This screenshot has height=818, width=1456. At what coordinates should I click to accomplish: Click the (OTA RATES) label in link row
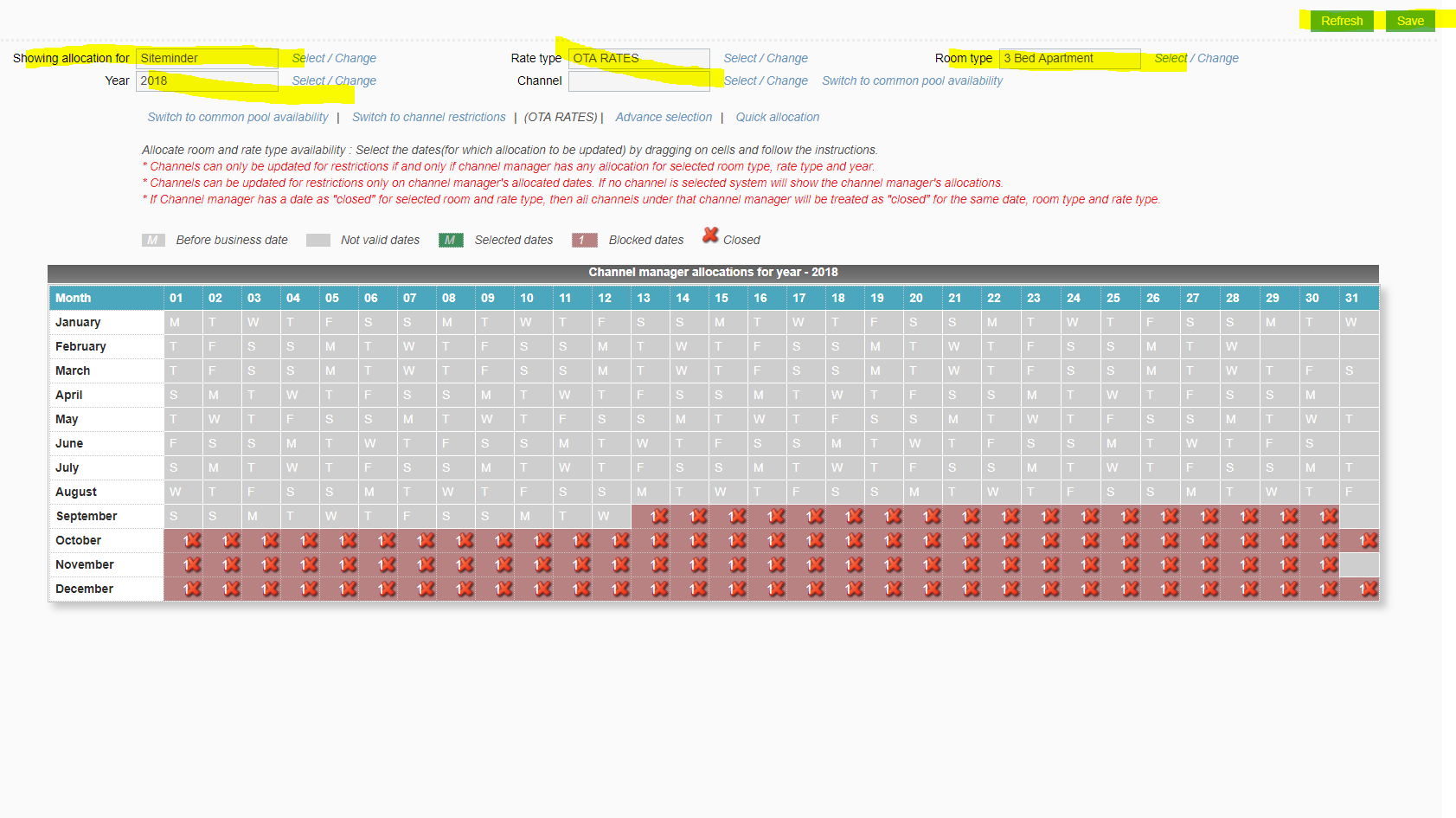coord(561,117)
